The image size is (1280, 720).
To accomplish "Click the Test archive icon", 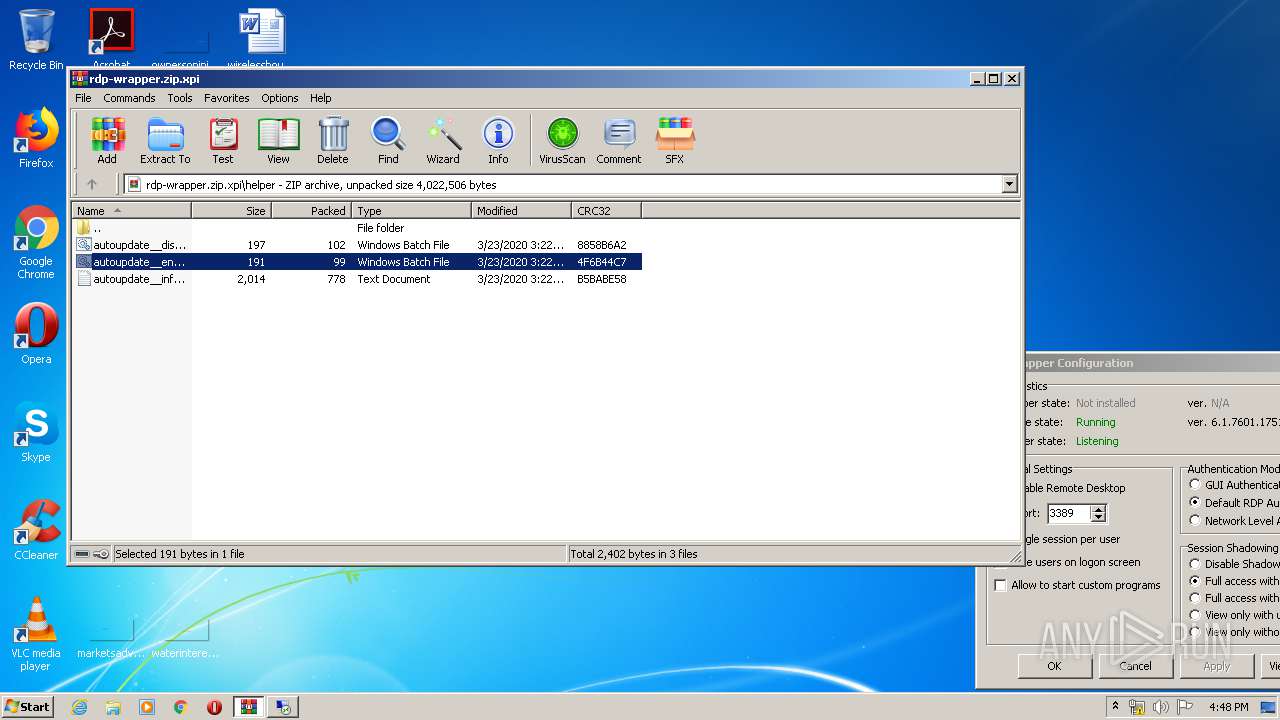I will tap(223, 140).
